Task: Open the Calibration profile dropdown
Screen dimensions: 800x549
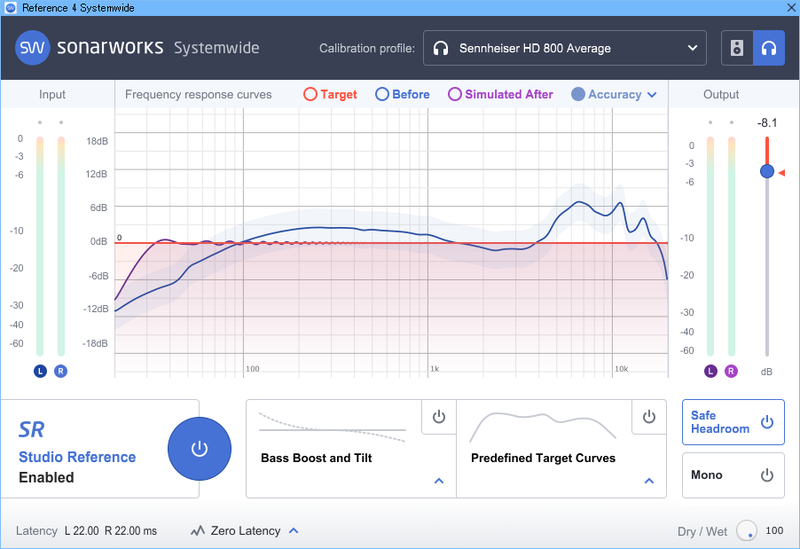Action: click(x=564, y=48)
